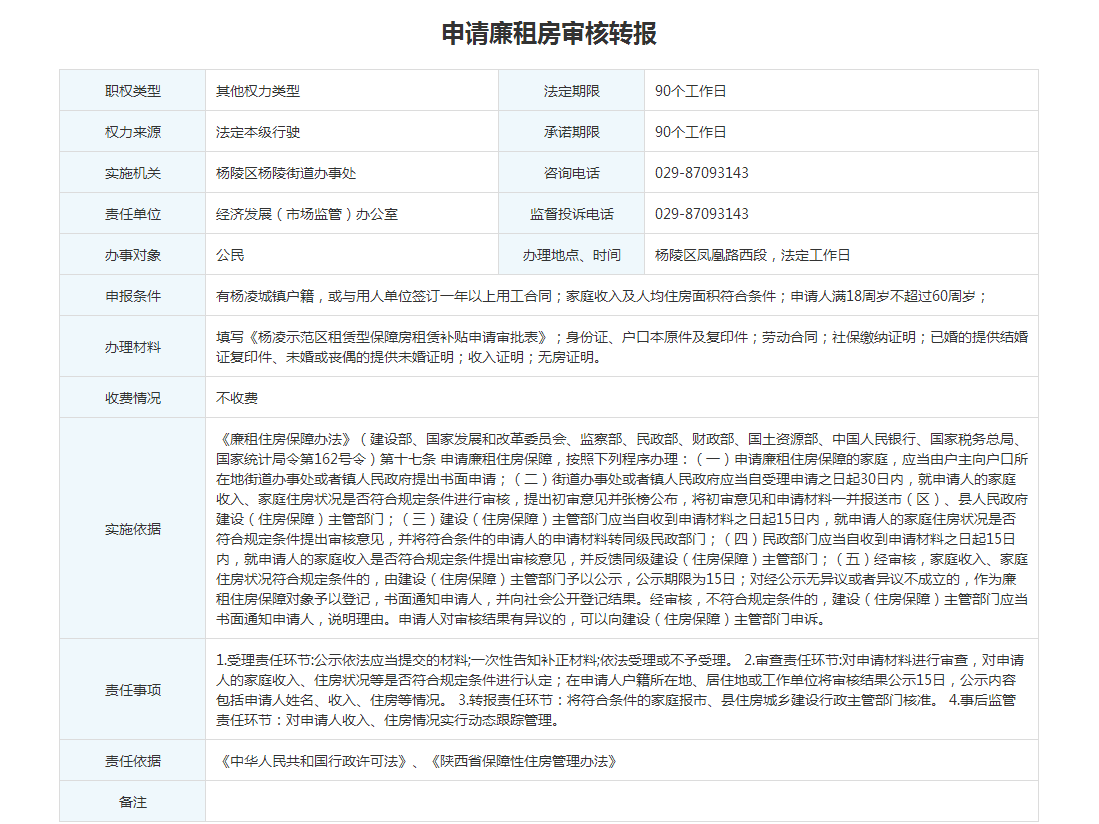
Task: Click the 收费情况 value 不收费
Action: (237, 398)
